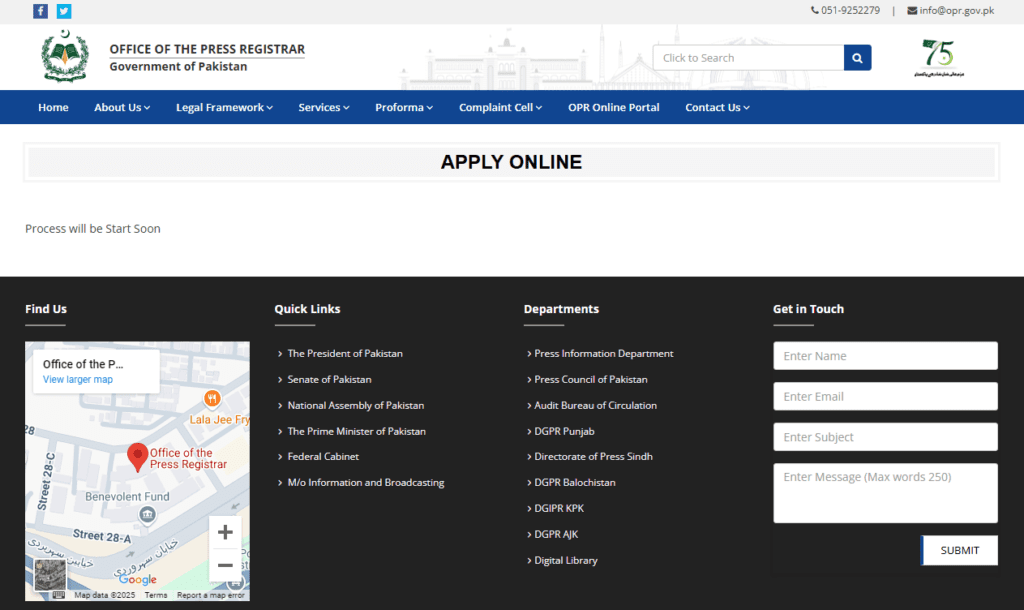Open the Senate of Pakistan link
The width and height of the screenshot is (1024, 610).
pyautogui.click(x=329, y=379)
